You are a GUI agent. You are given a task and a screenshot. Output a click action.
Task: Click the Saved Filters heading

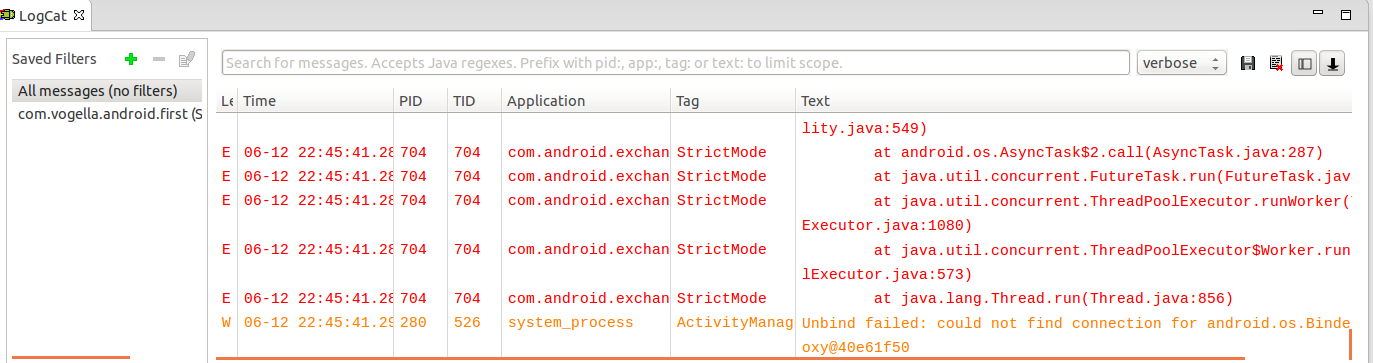pyautogui.click(x=54, y=59)
